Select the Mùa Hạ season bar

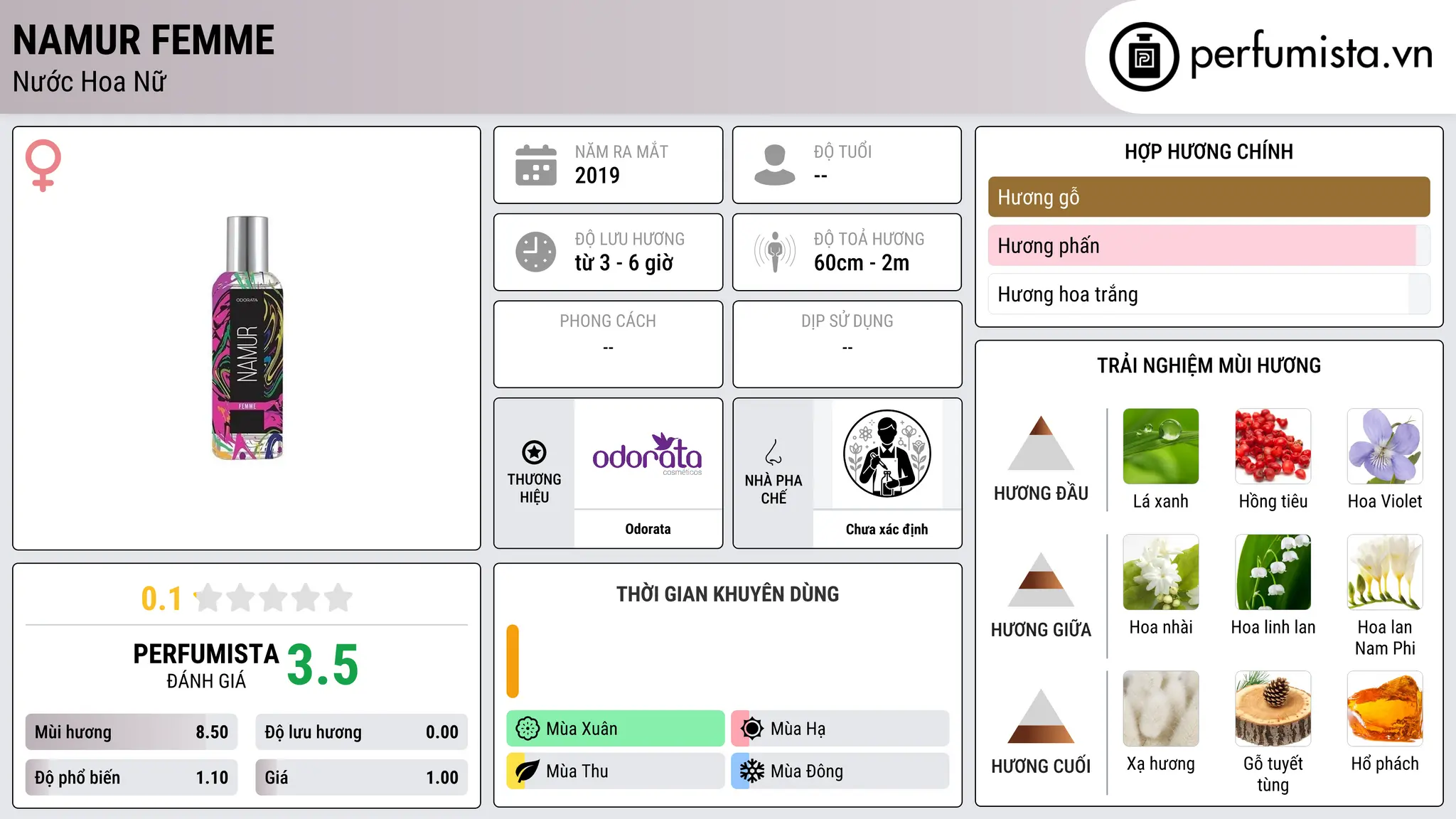(840, 729)
